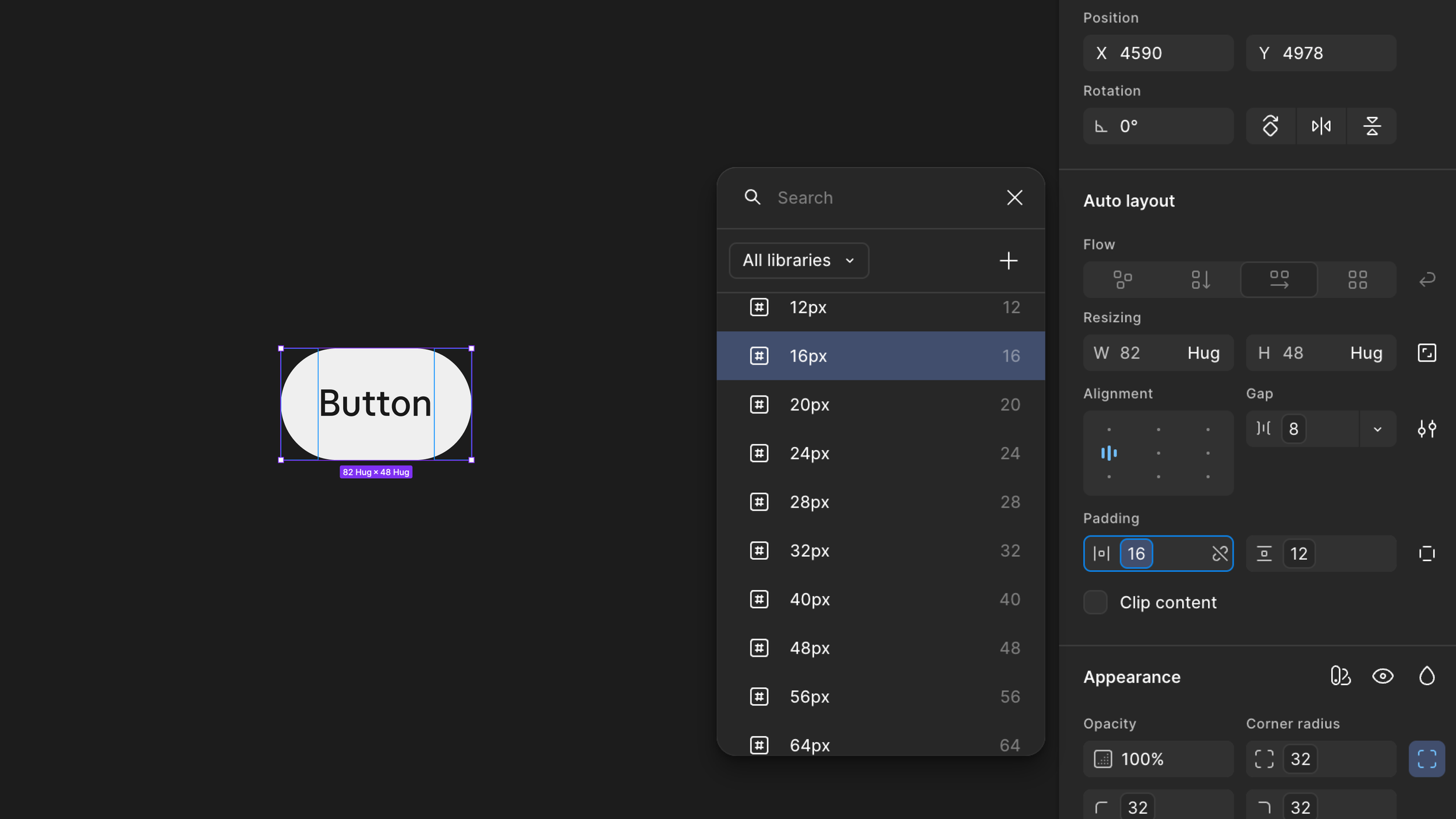Set flow to horizontal layout
The height and width of the screenshot is (819, 1456).
point(1279,280)
